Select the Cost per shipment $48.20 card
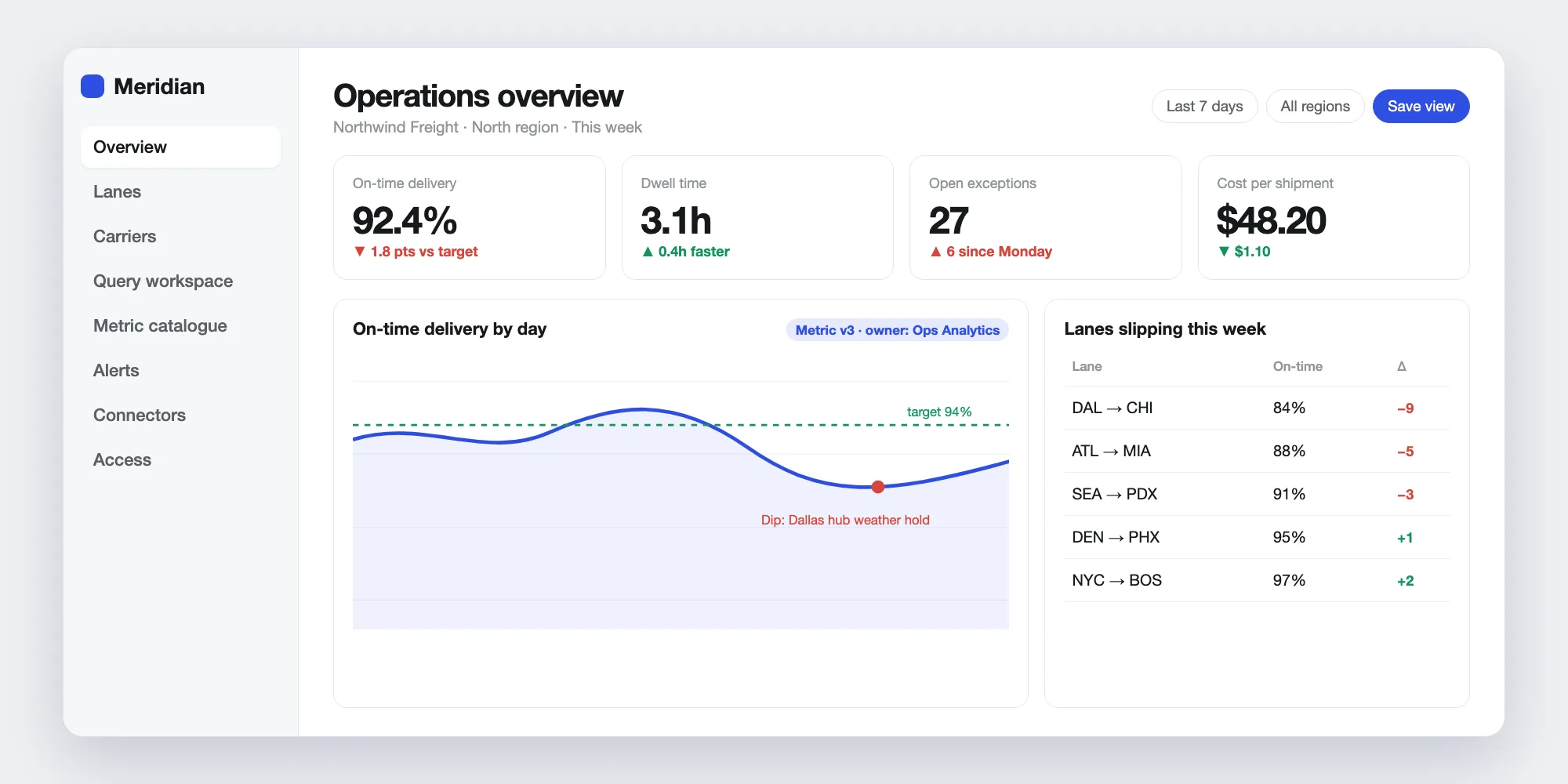Viewport: 1568px width, 784px height. click(1334, 217)
